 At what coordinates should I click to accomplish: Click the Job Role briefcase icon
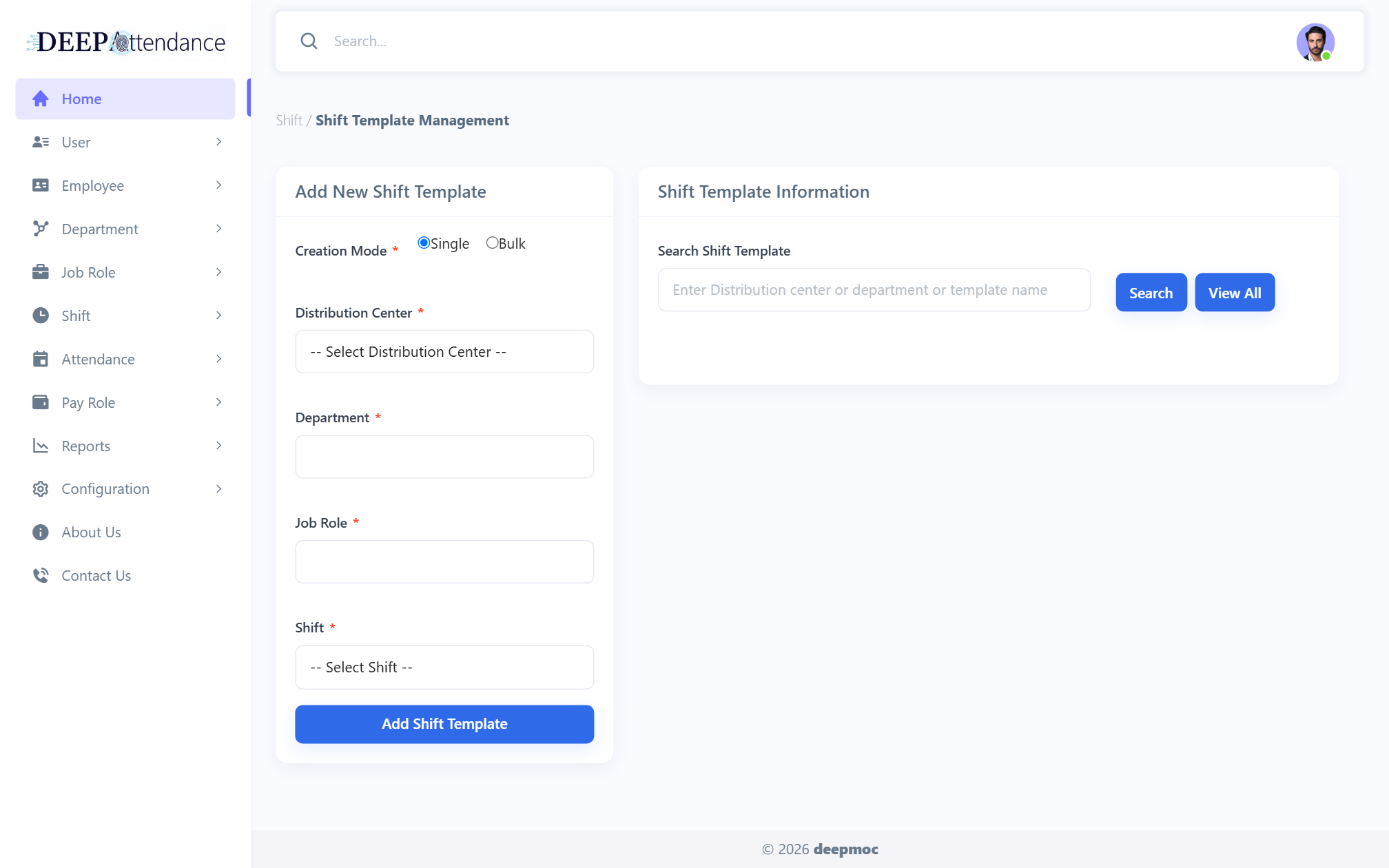[41, 272]
